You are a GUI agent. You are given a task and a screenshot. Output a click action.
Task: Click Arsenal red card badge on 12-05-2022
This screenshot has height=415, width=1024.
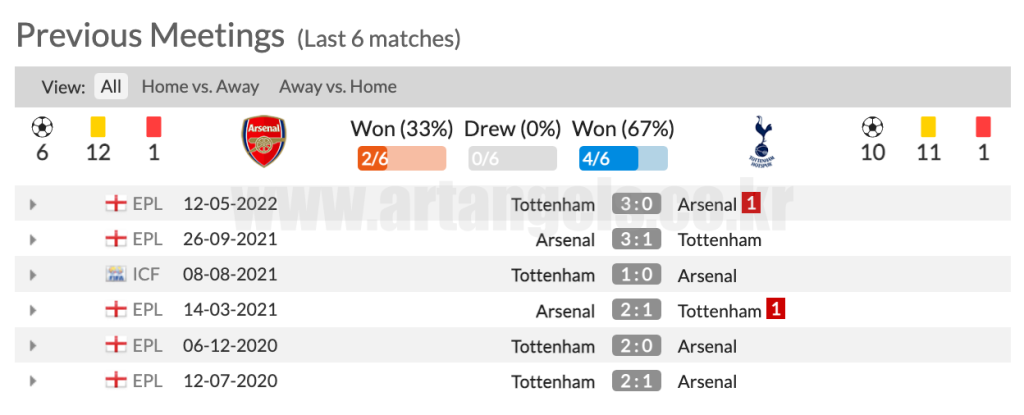751,204
